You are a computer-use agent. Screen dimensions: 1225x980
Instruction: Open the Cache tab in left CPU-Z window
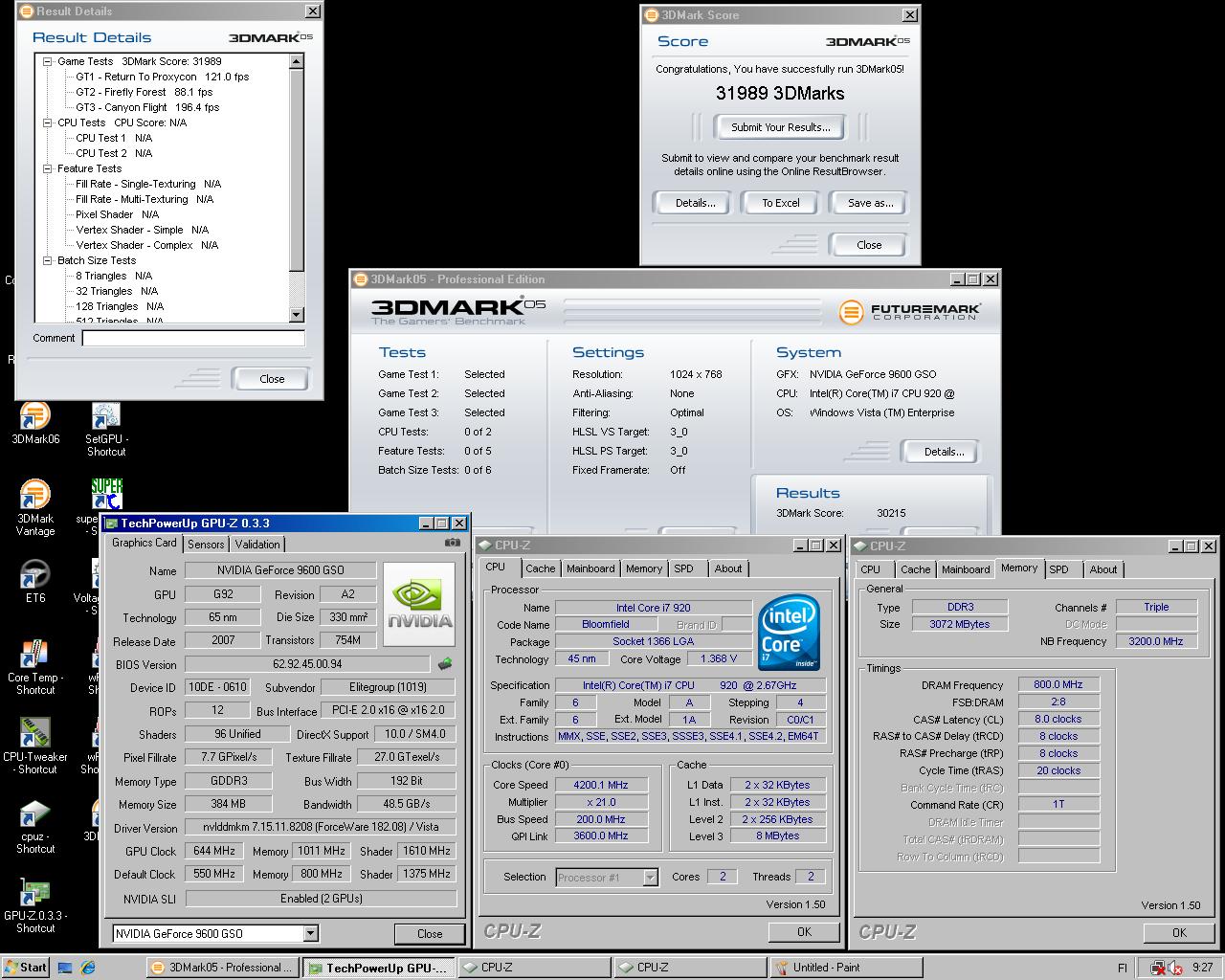[x=541, y=568]
